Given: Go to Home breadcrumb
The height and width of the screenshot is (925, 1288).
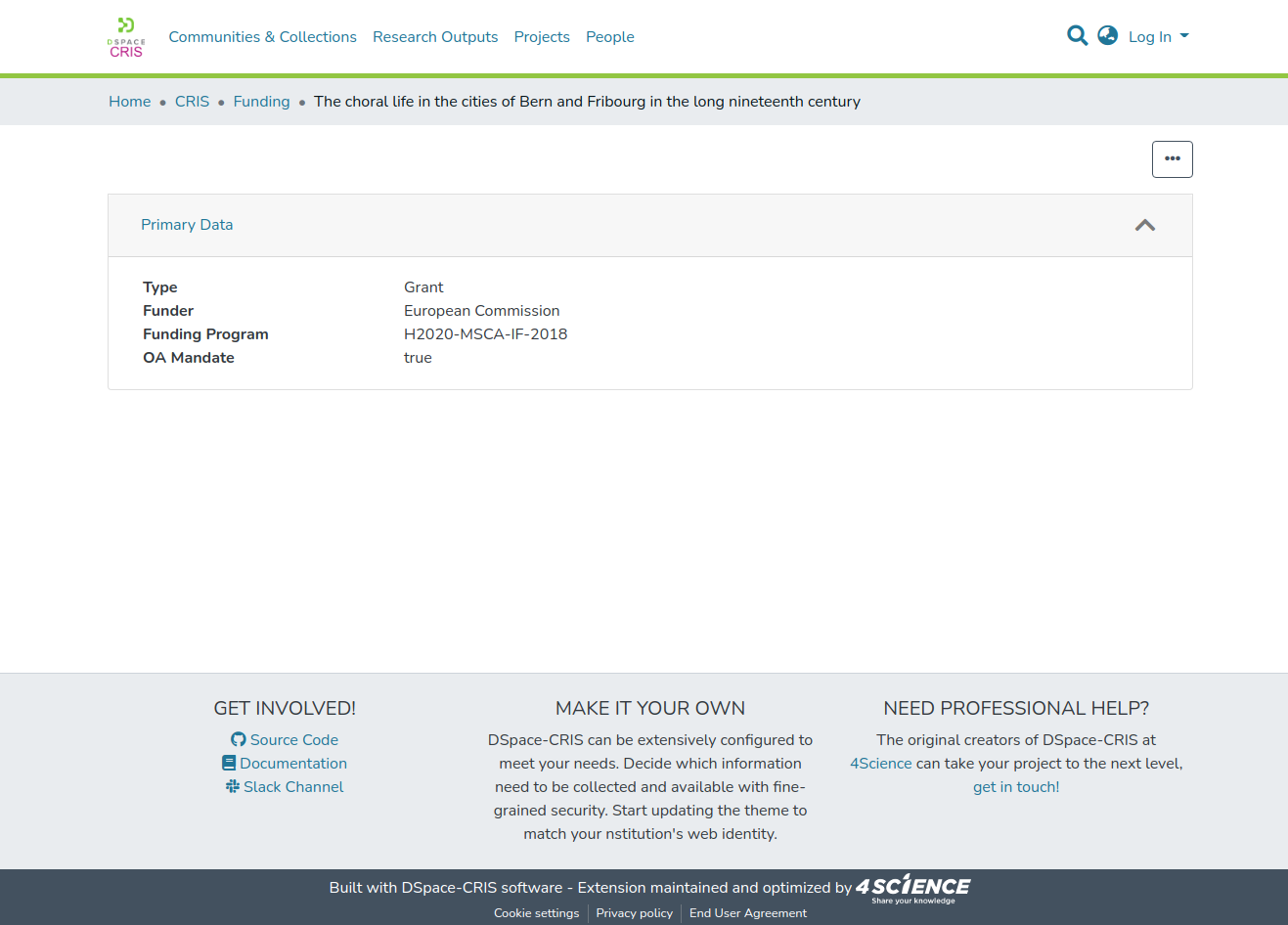Looking at the screenshot, I should [129, 102].
